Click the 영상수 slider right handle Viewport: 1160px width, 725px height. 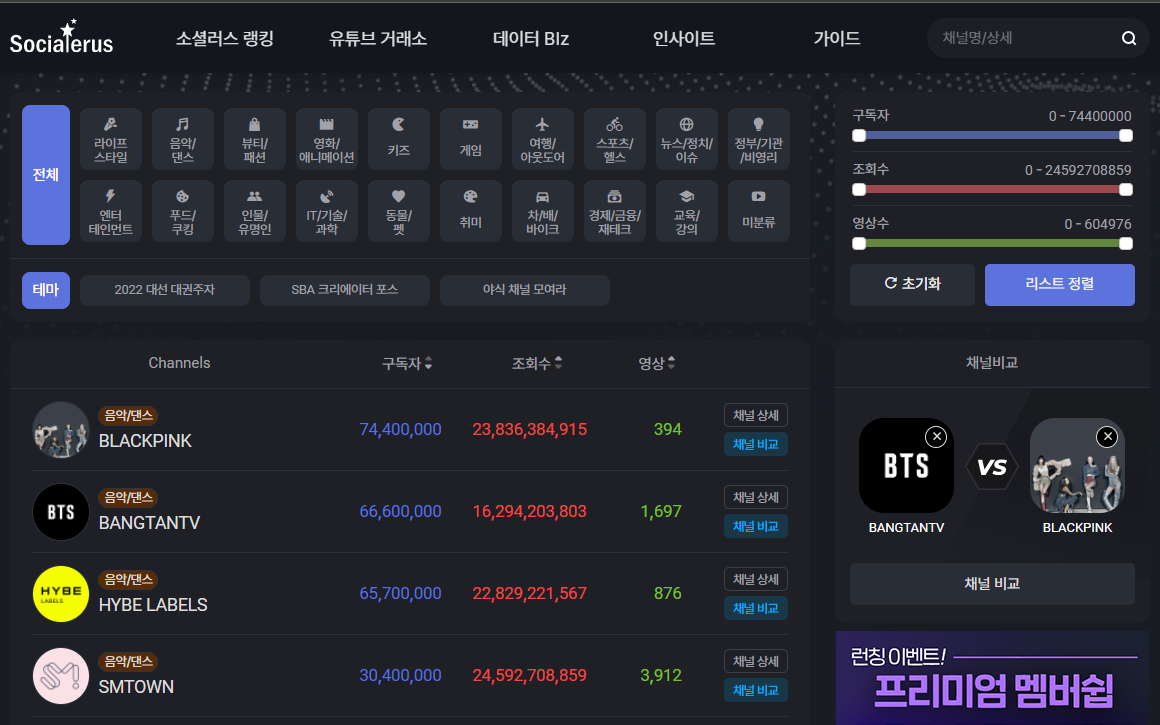click(1126, 243)
